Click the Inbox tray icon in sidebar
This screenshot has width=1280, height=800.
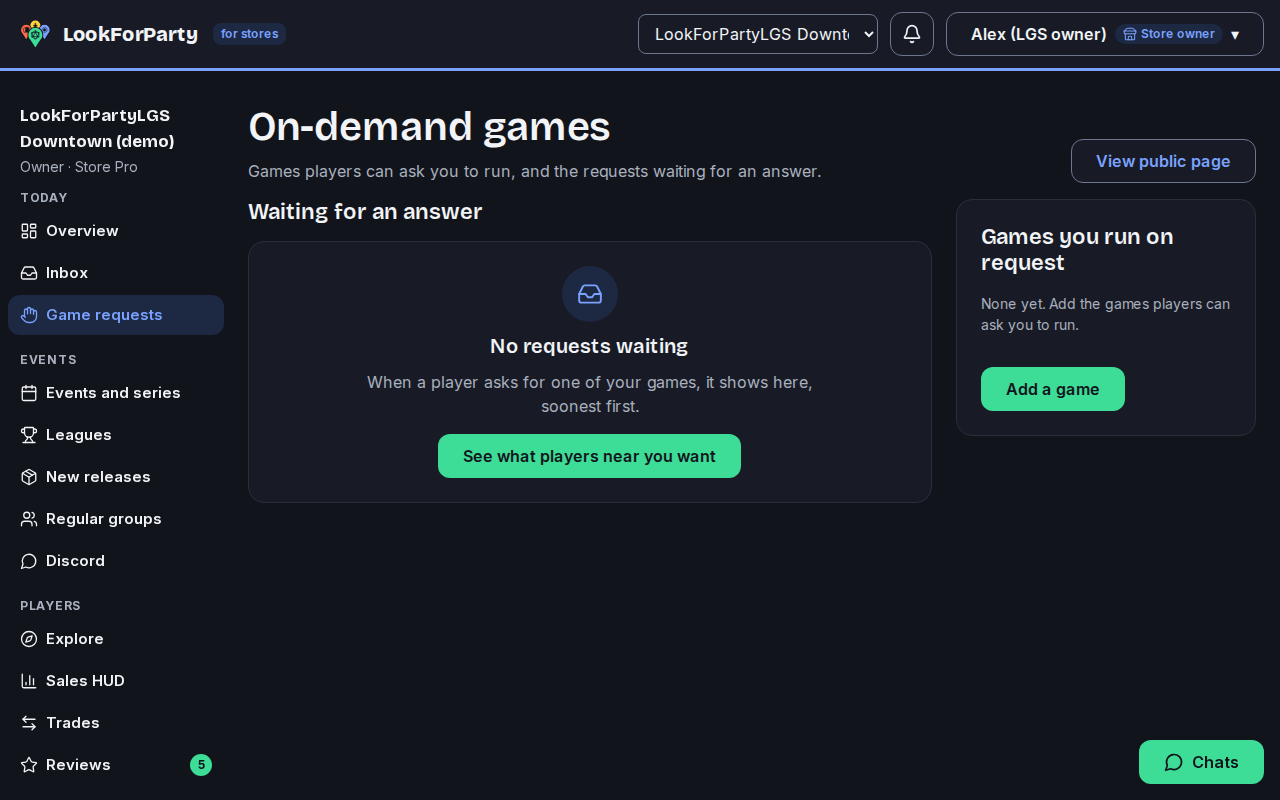tap(29, 273)
